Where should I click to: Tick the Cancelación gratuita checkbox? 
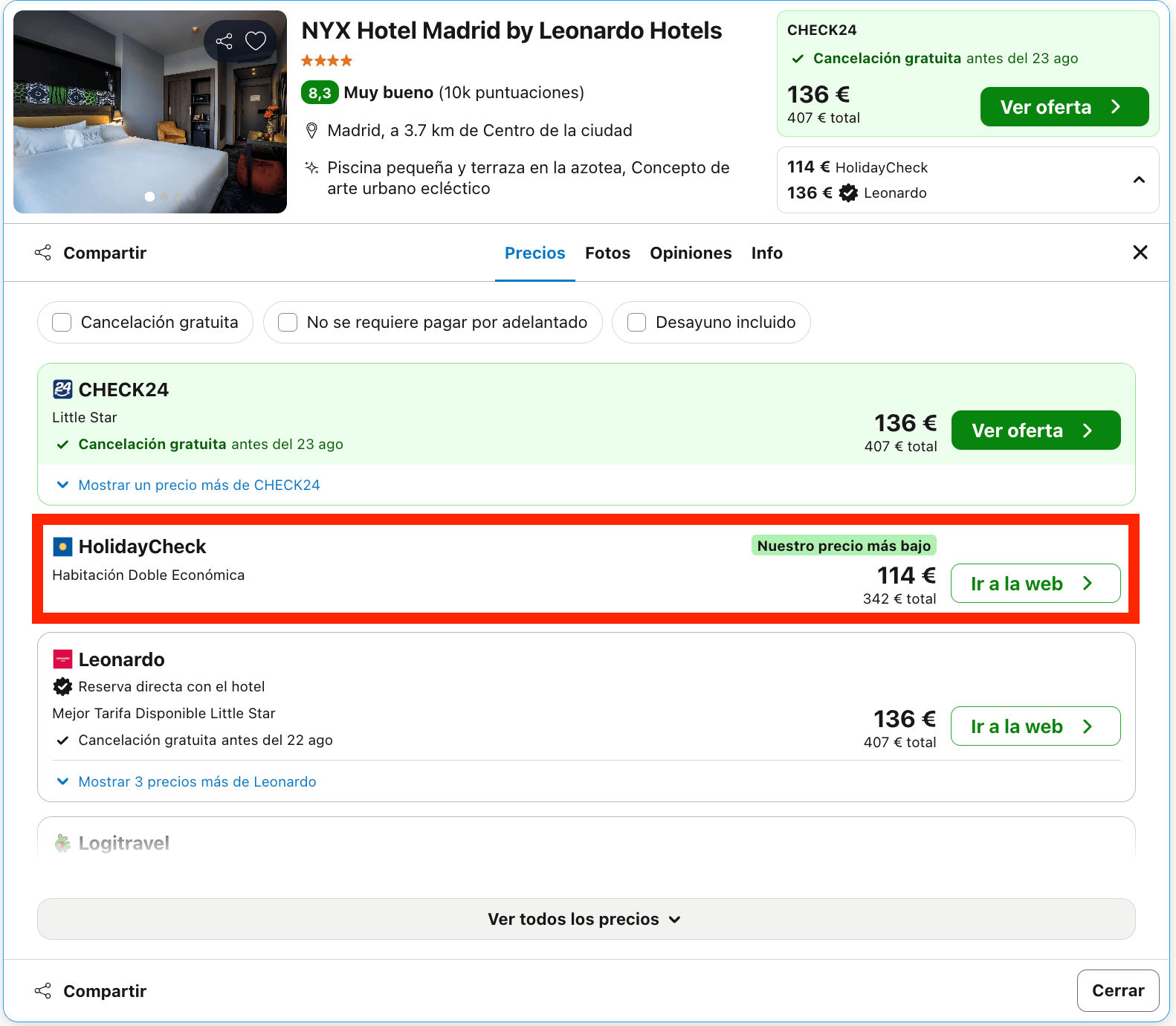[62, 323]
